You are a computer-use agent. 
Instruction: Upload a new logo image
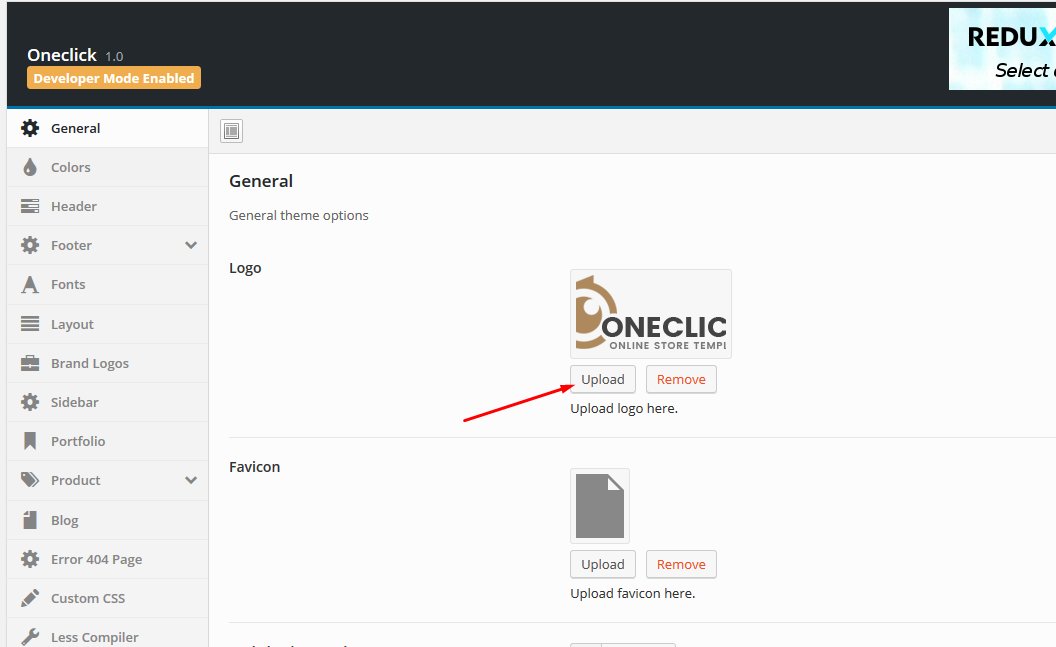click(602, 379)
